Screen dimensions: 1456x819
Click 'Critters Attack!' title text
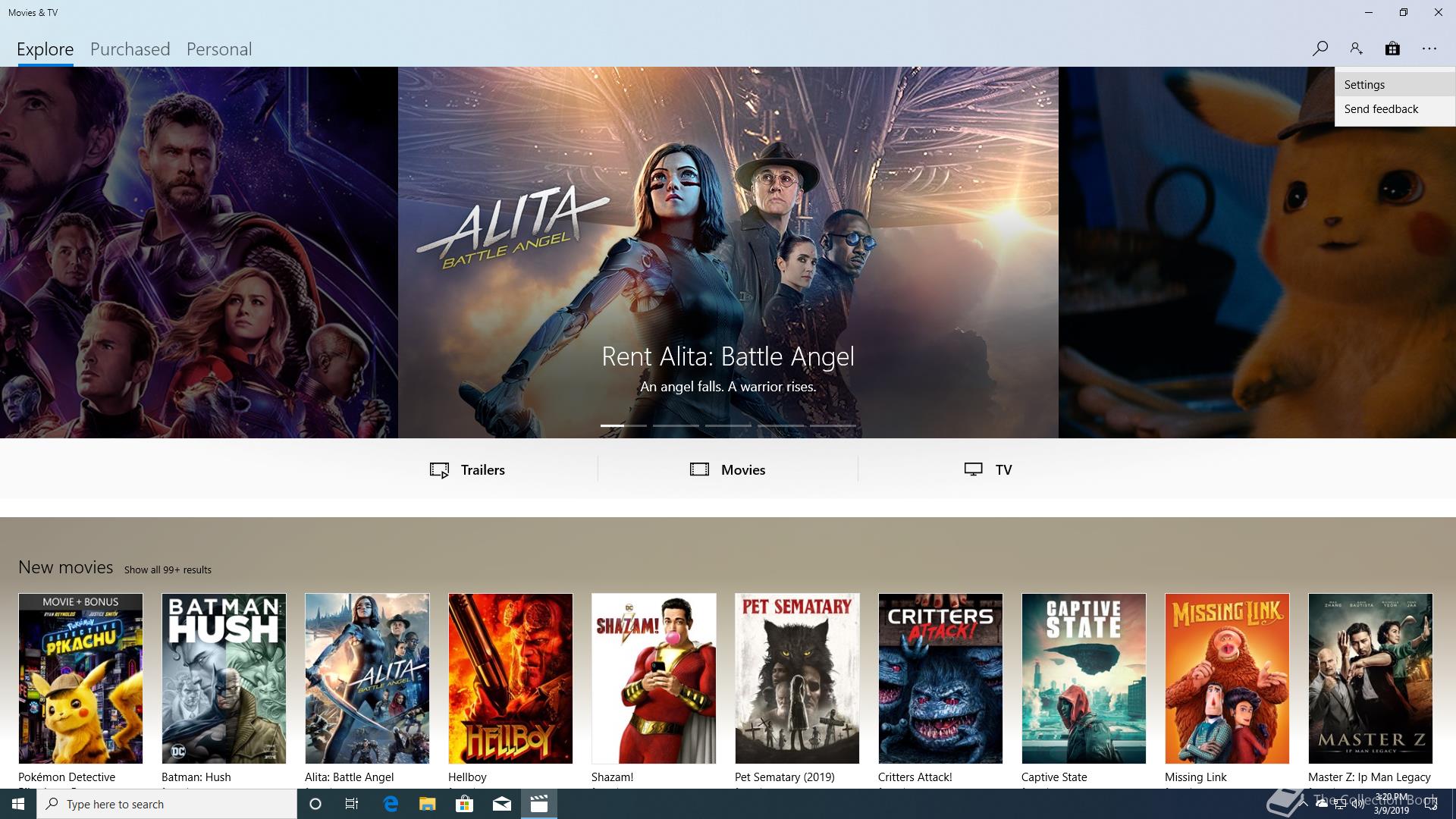pos(915,777)
